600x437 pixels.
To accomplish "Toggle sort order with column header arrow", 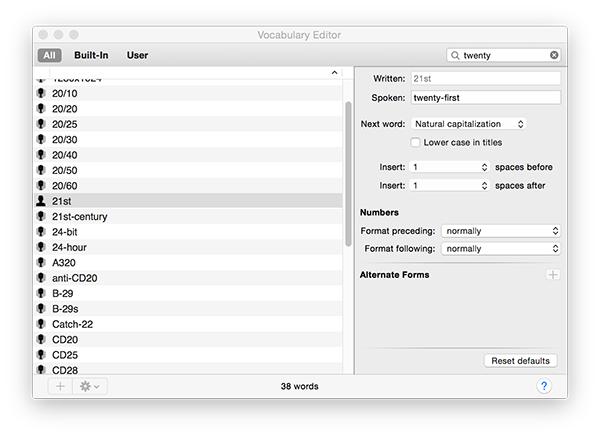I will tap(334, 72).
